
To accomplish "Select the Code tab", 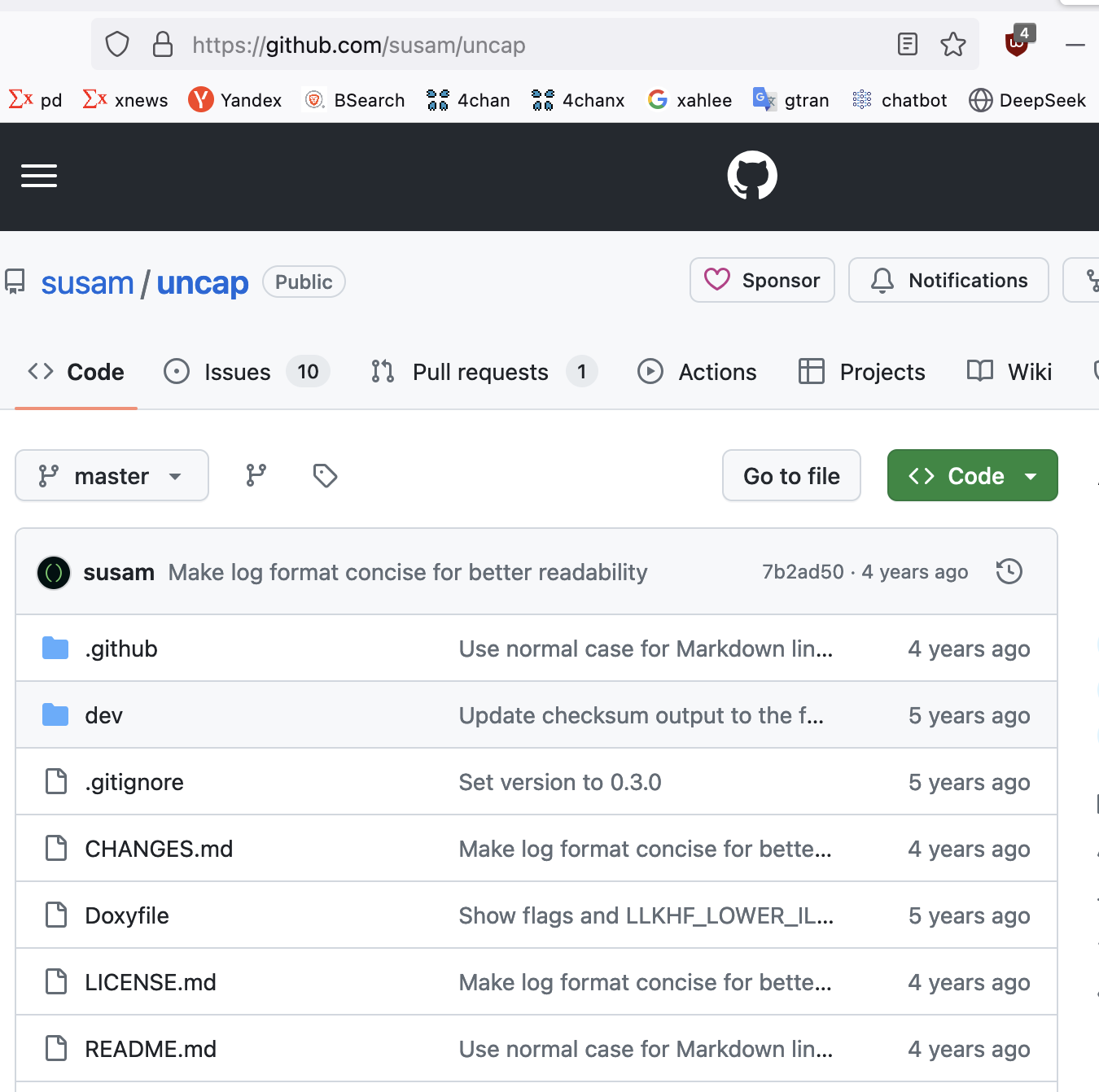I will pyautogui.click(x=77, y=372).
